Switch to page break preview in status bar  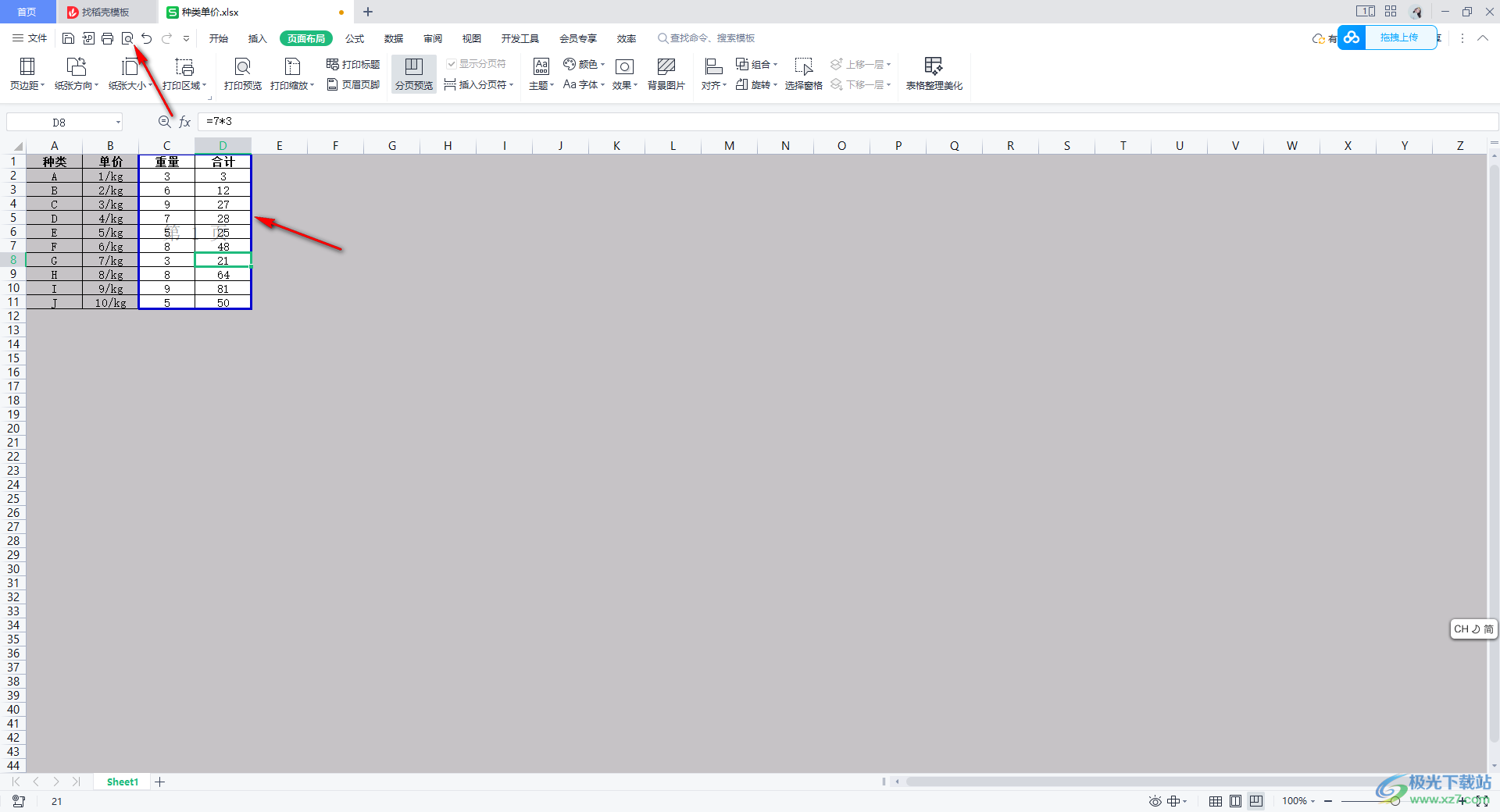(x=1255, y=801)
